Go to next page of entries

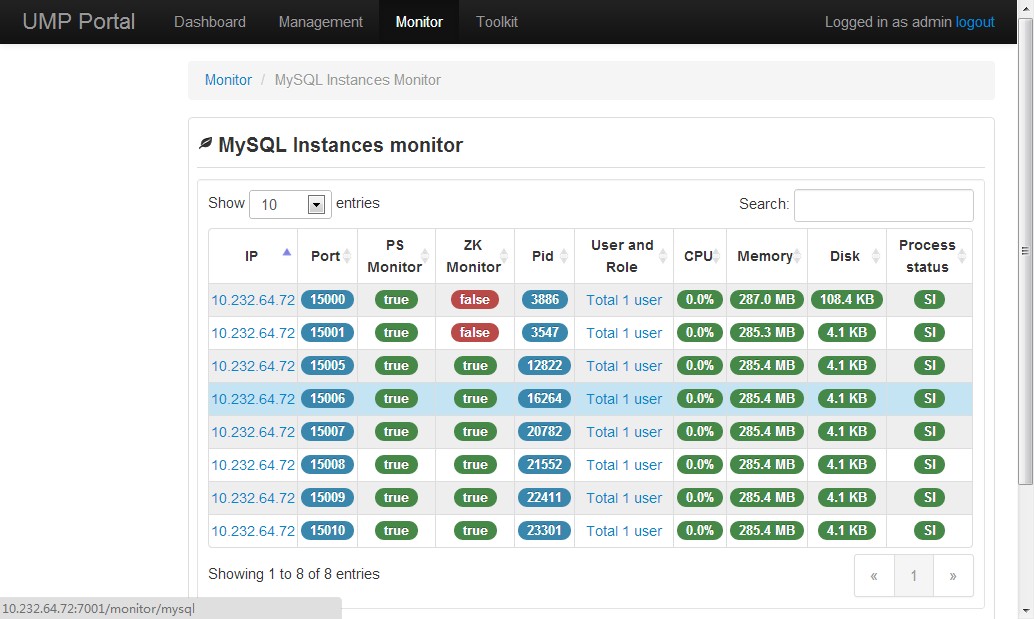(953, 575)
